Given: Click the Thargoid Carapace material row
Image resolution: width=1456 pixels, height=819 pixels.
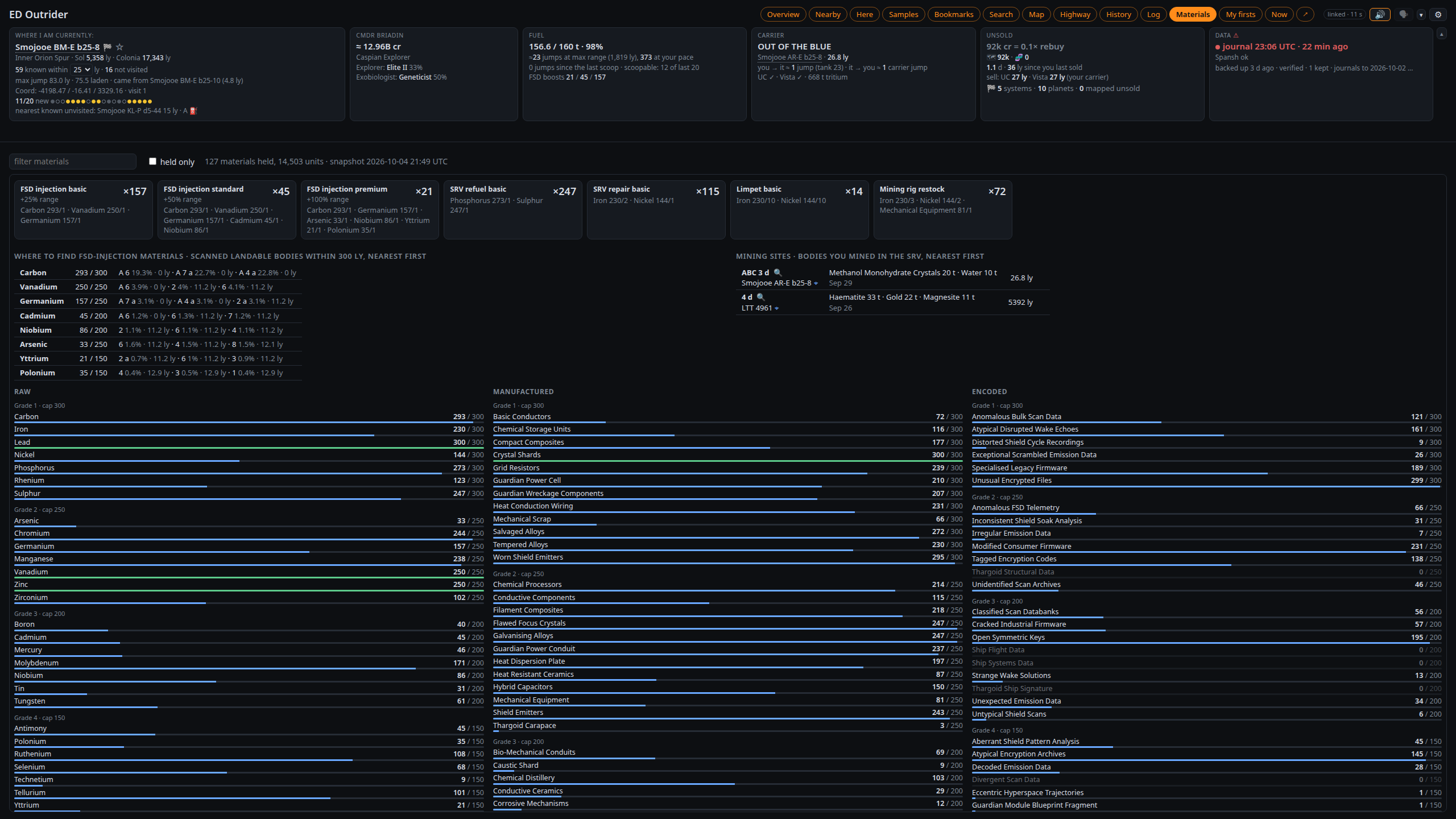Looking at the screenshot, I should coord(728,726).
